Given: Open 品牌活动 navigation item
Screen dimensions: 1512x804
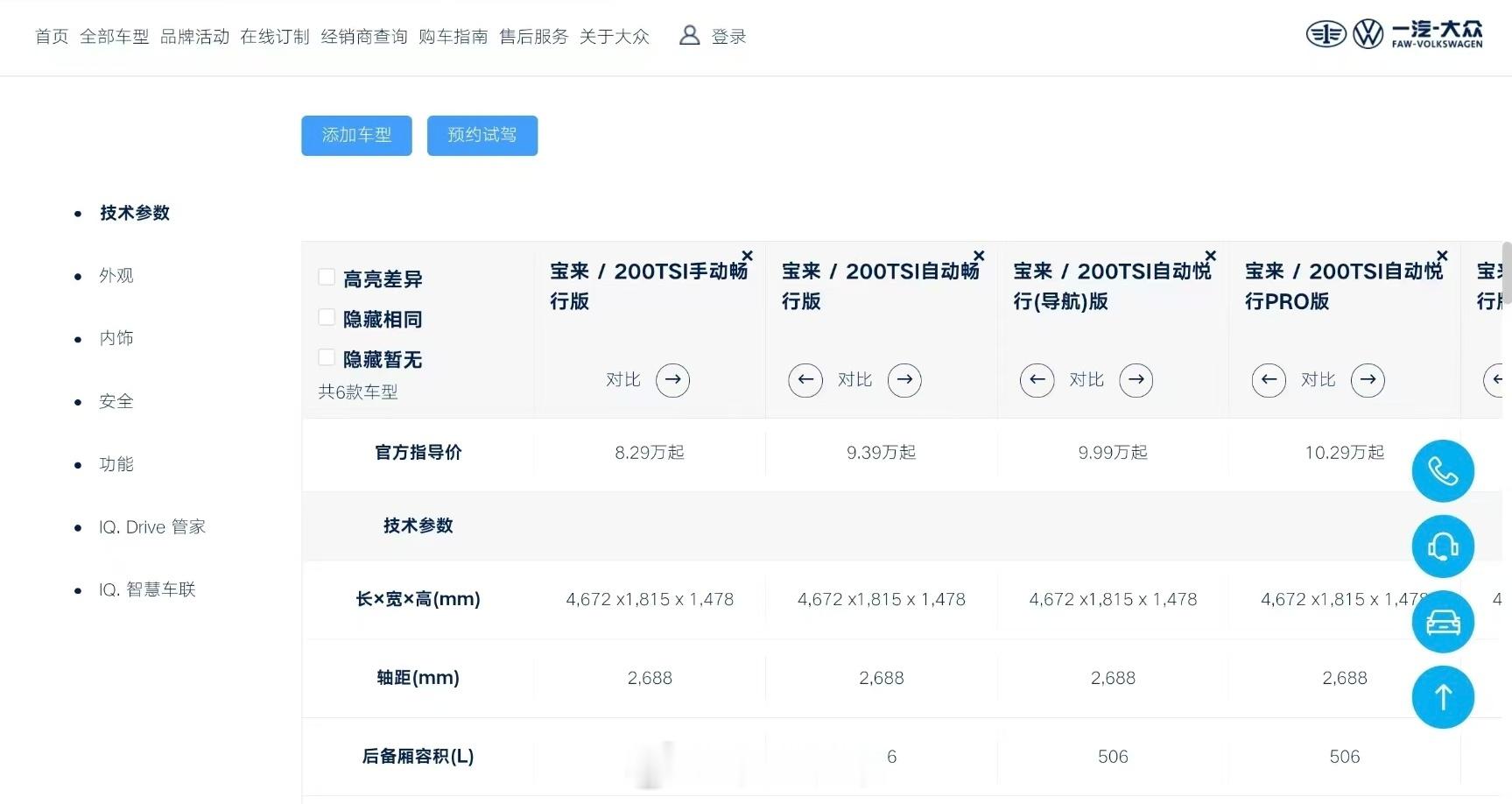Looking at the screenshot, I should click(195, 37).
